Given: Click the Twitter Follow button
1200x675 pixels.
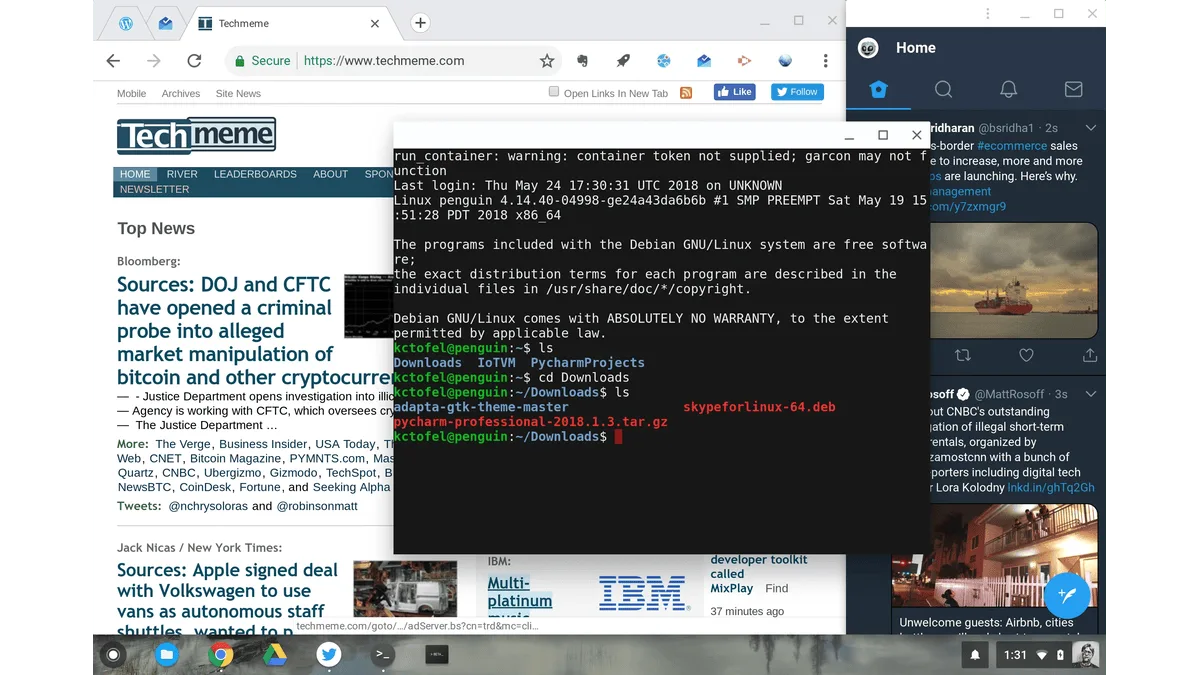Looking at the screenshot, I should pos(796,92).
